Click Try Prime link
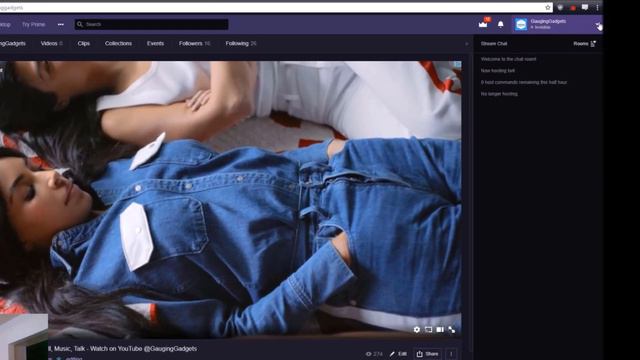The image size is (640, 360). pos(33,24)
